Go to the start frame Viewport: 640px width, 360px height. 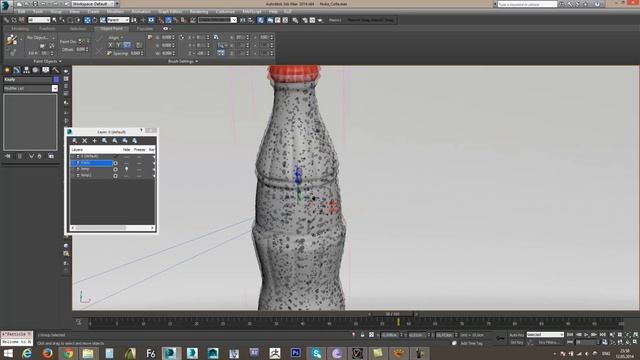coord(570,335)
